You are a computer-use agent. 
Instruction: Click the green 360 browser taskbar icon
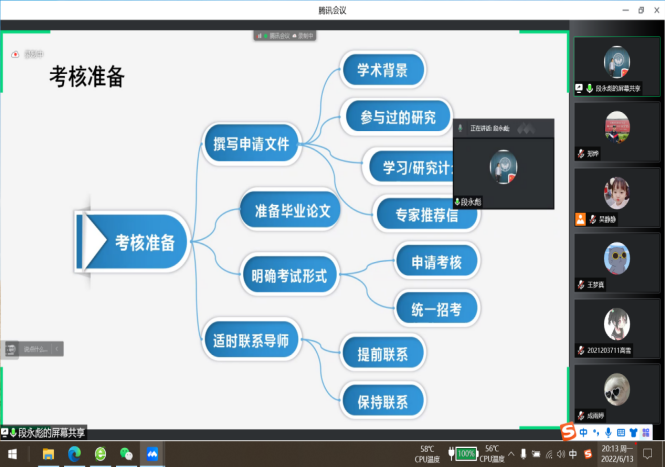[x=100, y=454]
